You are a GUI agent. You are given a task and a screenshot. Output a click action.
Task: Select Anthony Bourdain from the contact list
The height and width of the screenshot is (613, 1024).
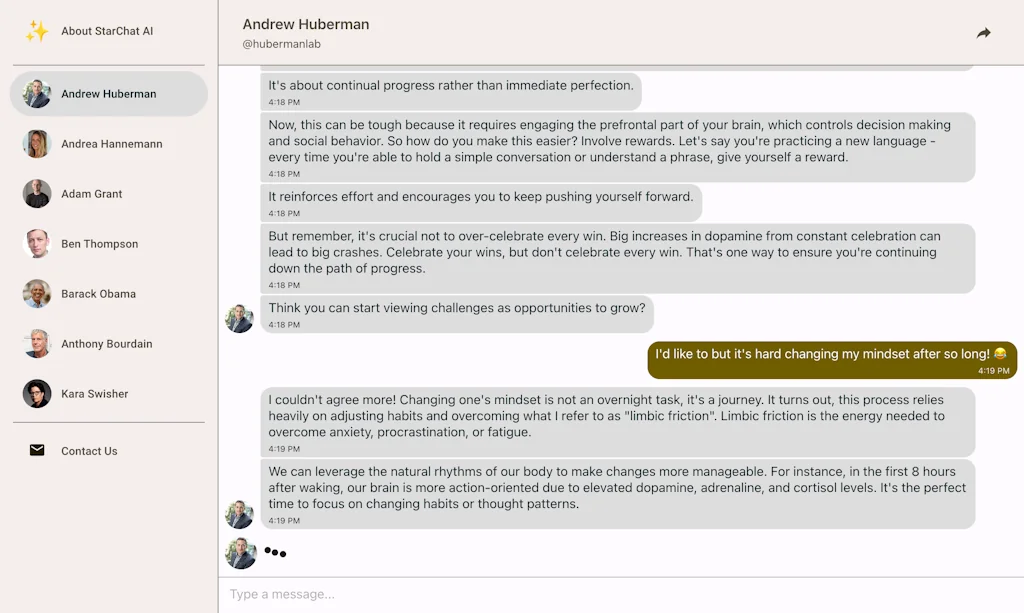tap(108, 343)
